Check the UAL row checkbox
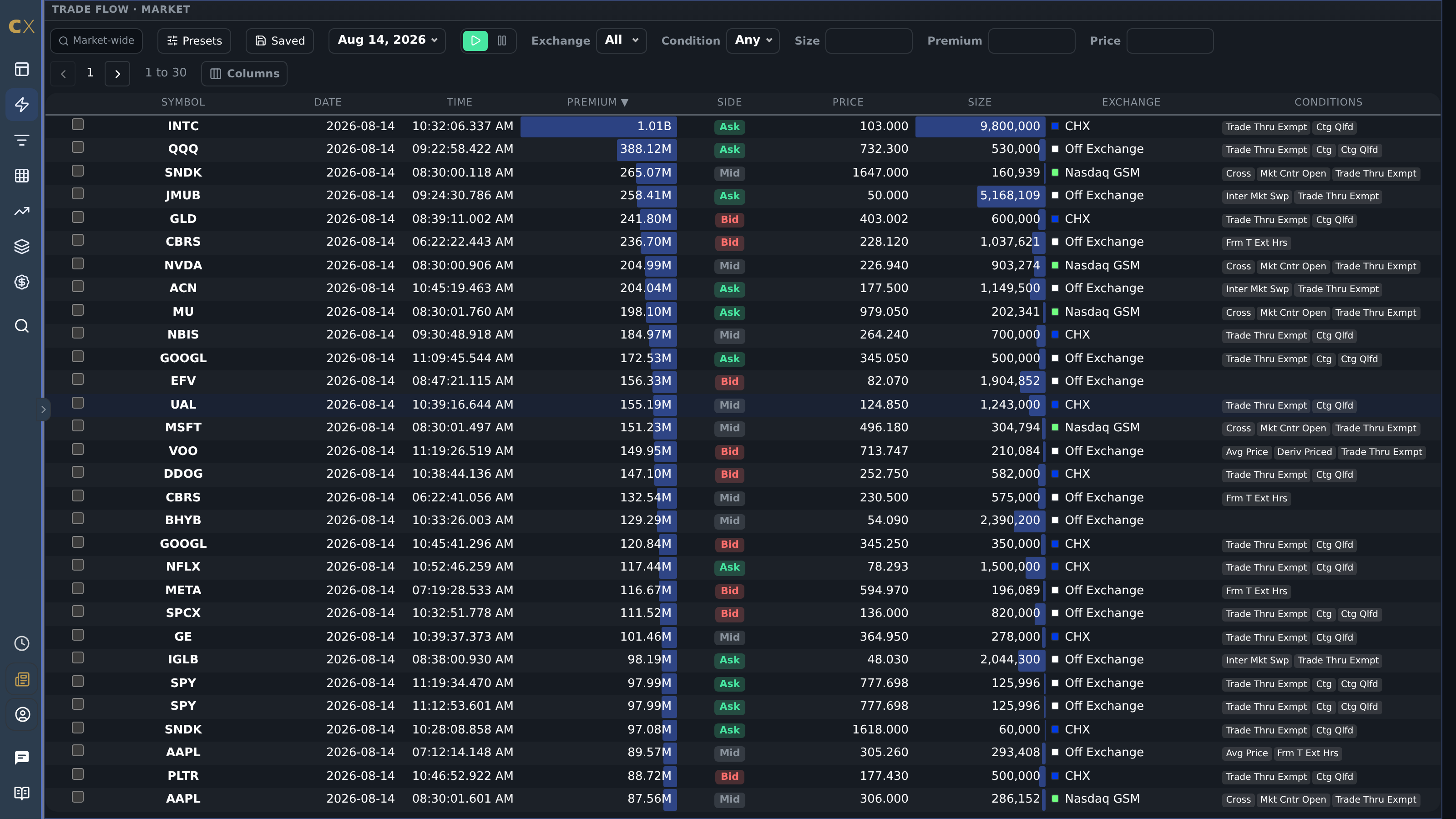Image resolution: width=1456 pixels, height=819 pixels. pos(78,403)
